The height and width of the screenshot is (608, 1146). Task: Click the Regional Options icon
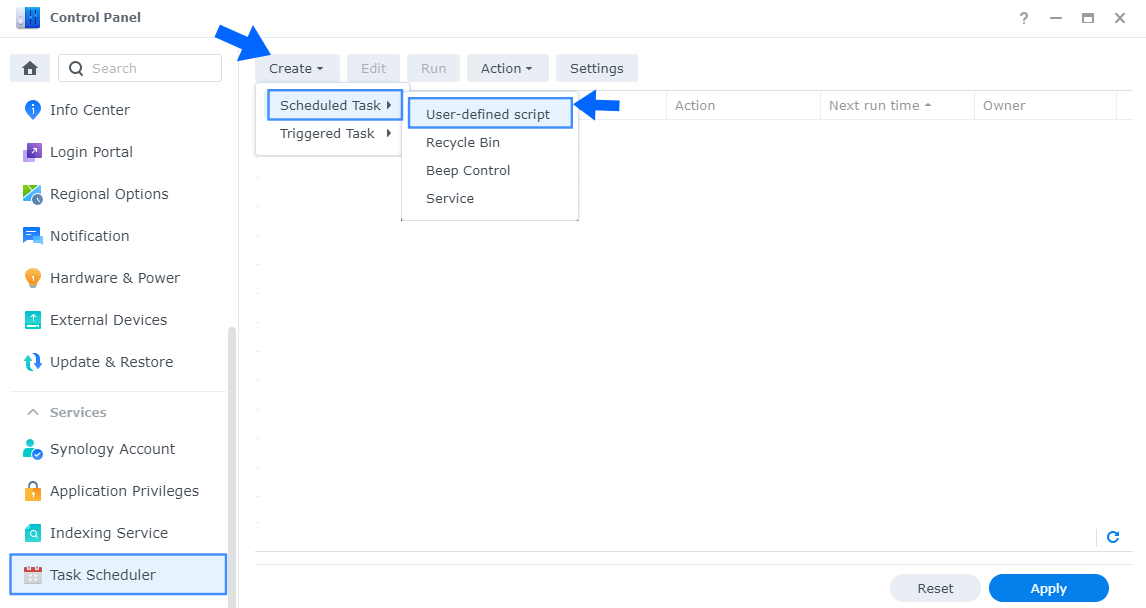(x=33, y=194)
